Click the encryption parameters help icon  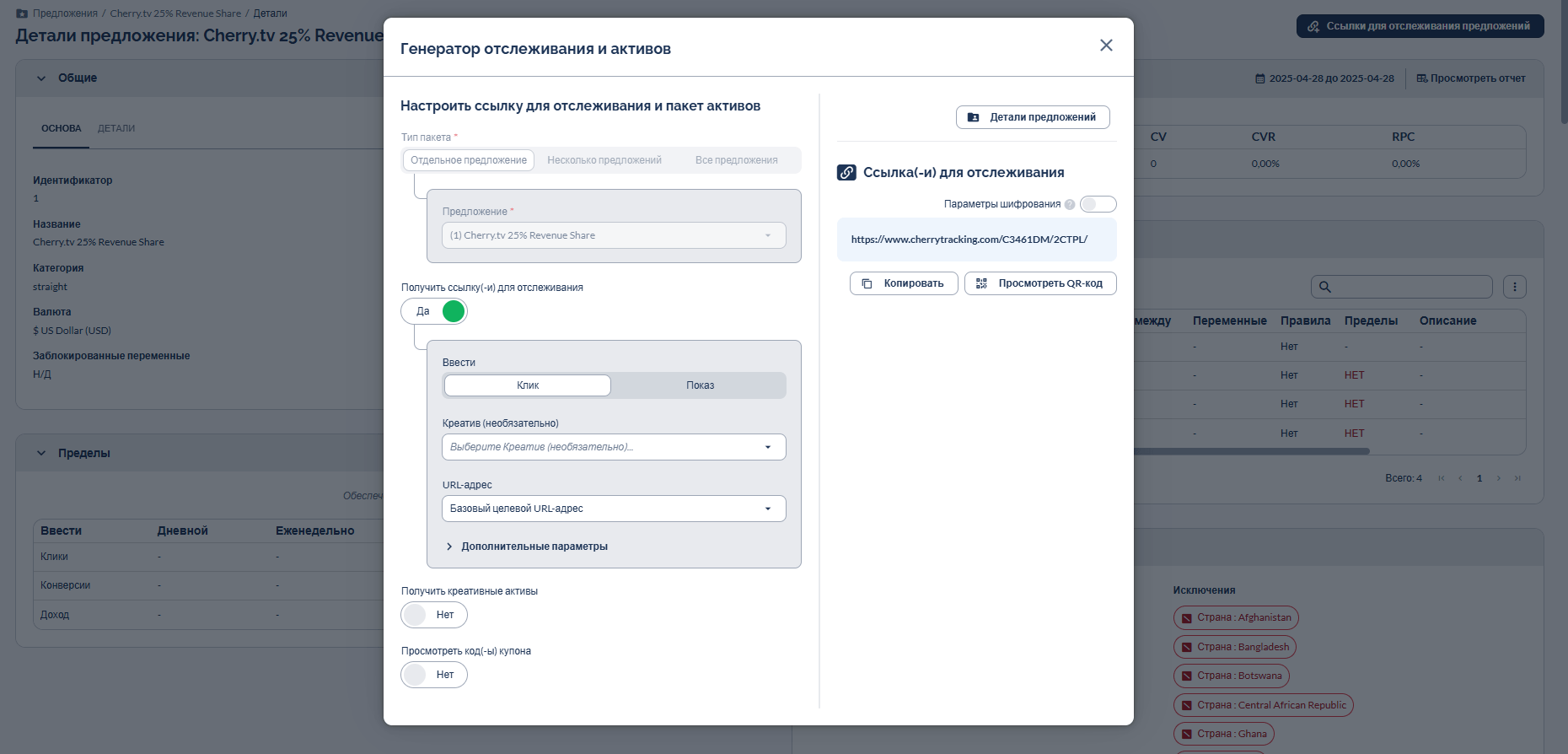point(1070,204)
